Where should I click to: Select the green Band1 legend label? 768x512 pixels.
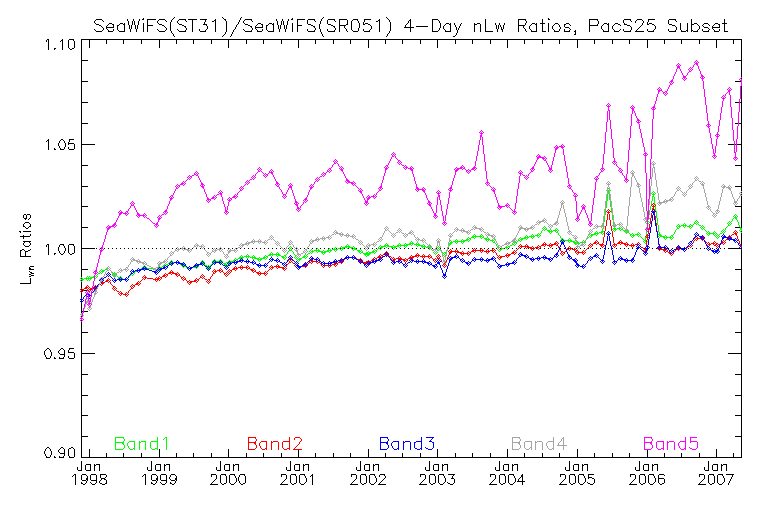coord(142,444)
